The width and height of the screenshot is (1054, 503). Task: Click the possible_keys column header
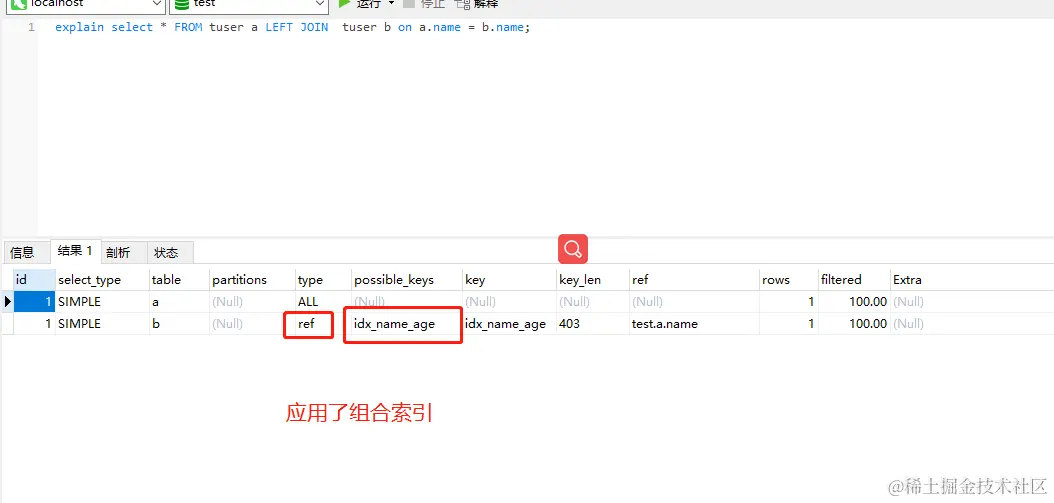407,280
